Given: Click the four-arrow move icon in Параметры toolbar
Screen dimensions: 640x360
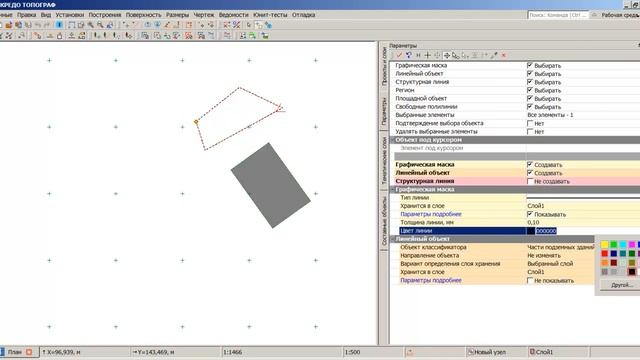Looking at the screenshot, I should click(447, 55).
